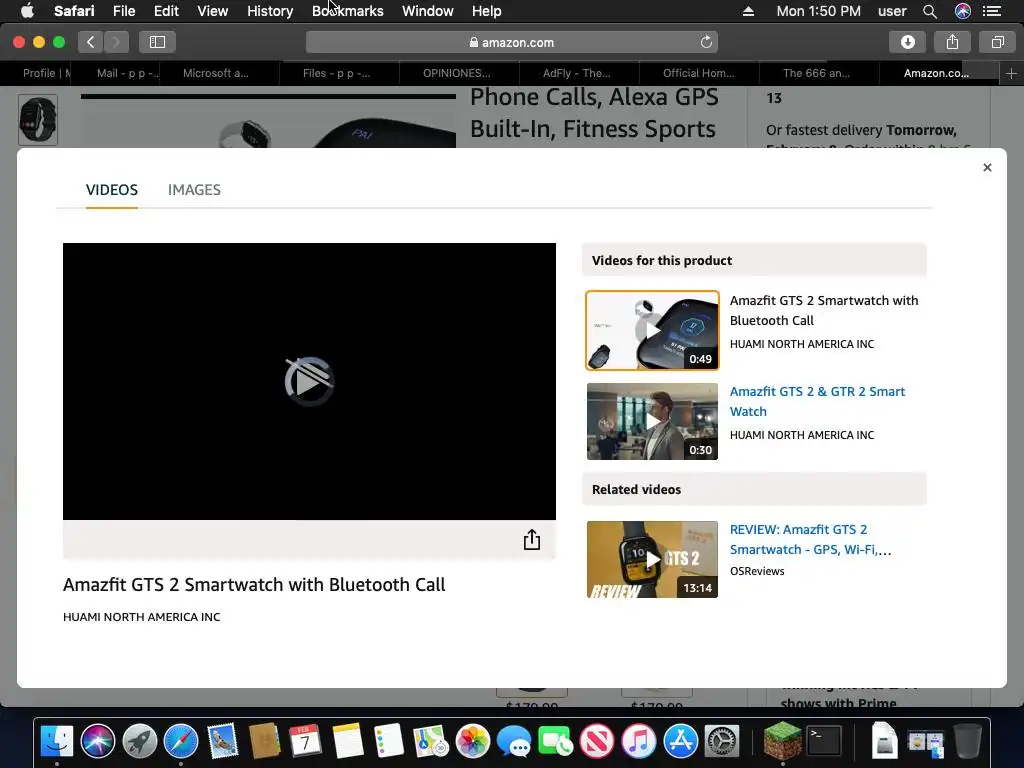The image size is (1024, 768).
Task: Open Terminal from the Dock
Action: [824, 741]
